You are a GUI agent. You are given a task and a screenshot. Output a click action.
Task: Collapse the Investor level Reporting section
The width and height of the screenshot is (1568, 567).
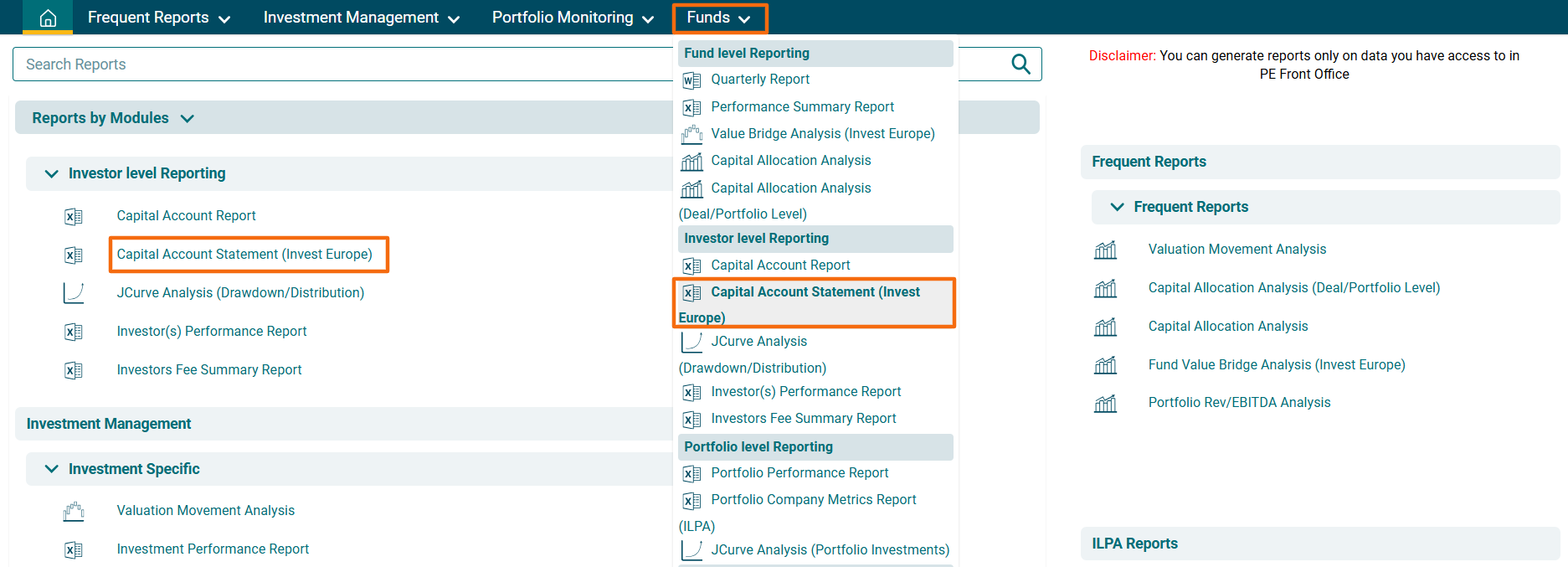click(52, 173)
